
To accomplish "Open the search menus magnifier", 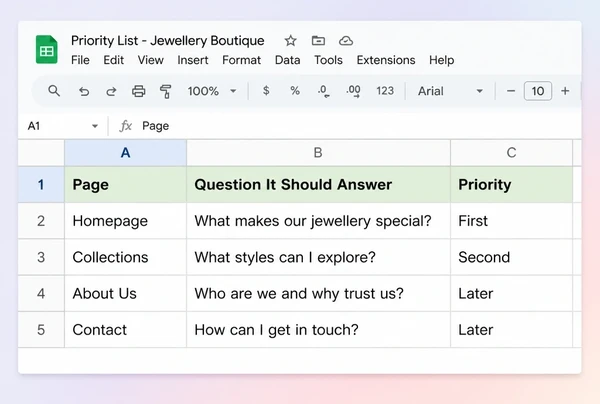I will [x=54, y=91].
